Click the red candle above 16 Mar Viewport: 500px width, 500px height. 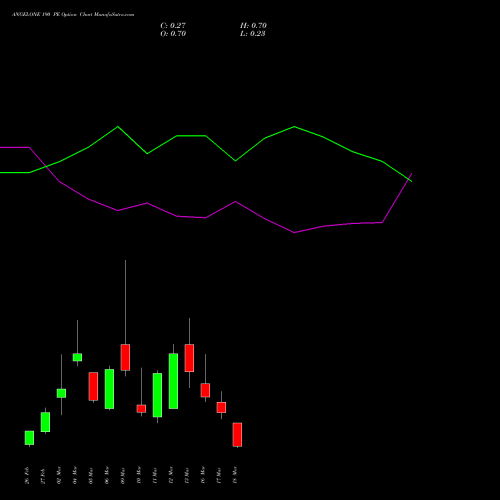click(205, 390)
